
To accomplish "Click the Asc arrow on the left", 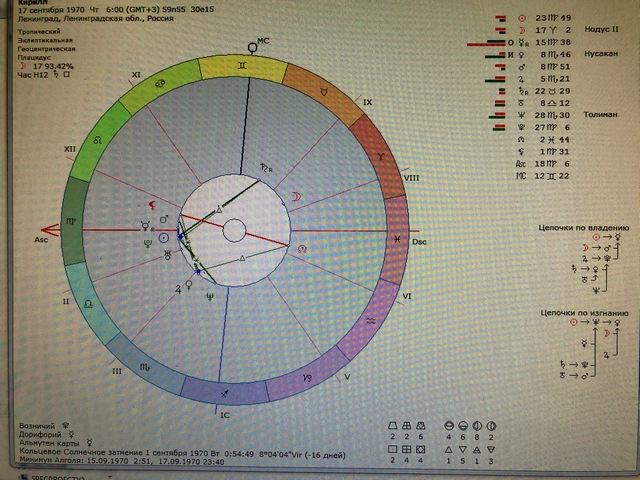I will point(40,240).
